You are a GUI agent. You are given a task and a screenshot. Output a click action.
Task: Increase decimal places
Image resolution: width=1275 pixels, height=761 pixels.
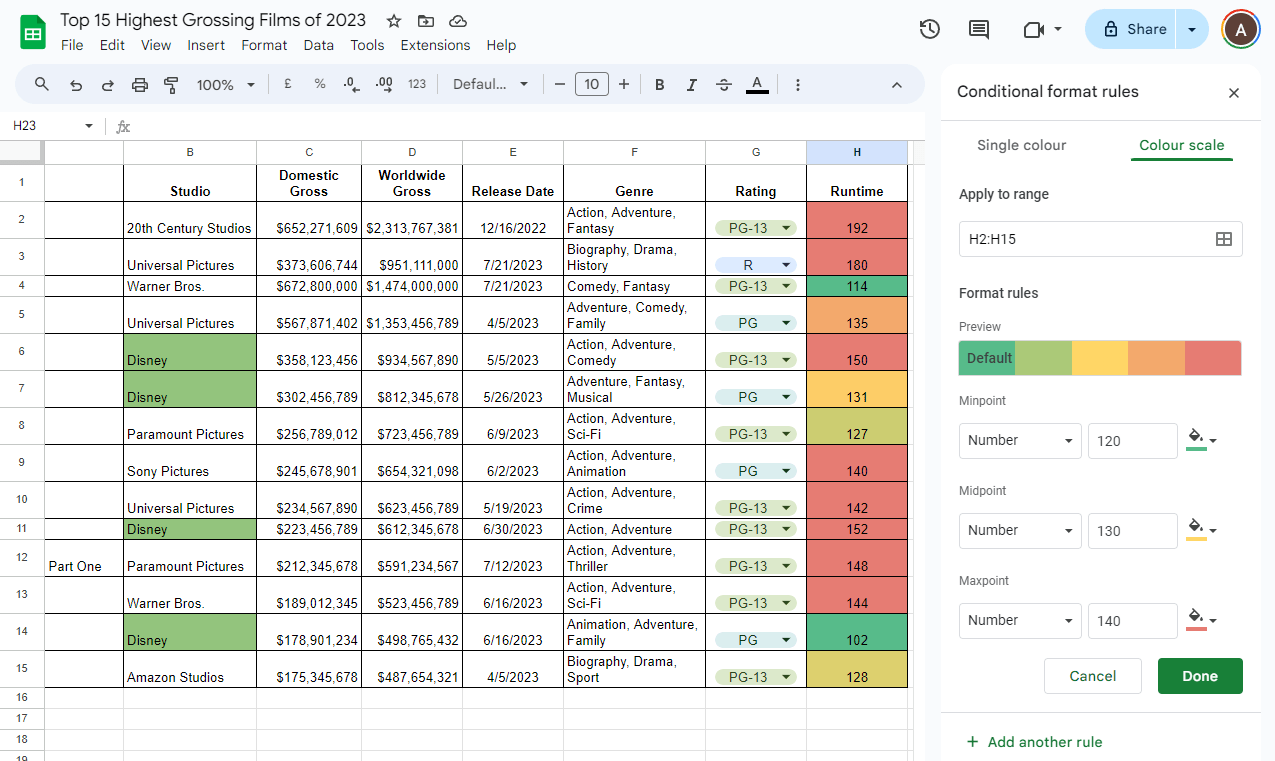[x=384, y=85]
